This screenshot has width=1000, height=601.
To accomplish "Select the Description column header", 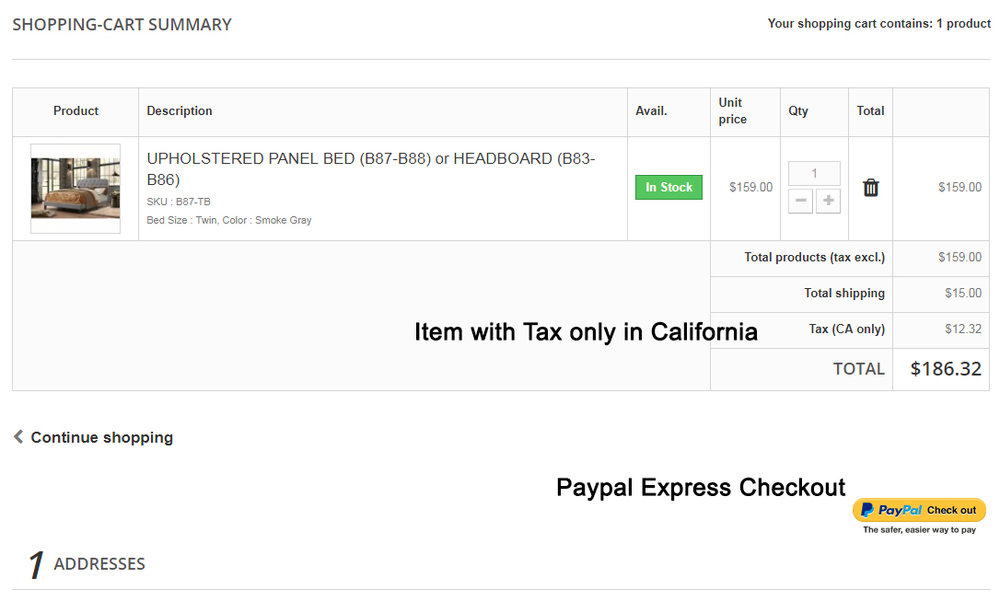I will tap(180, 111).
